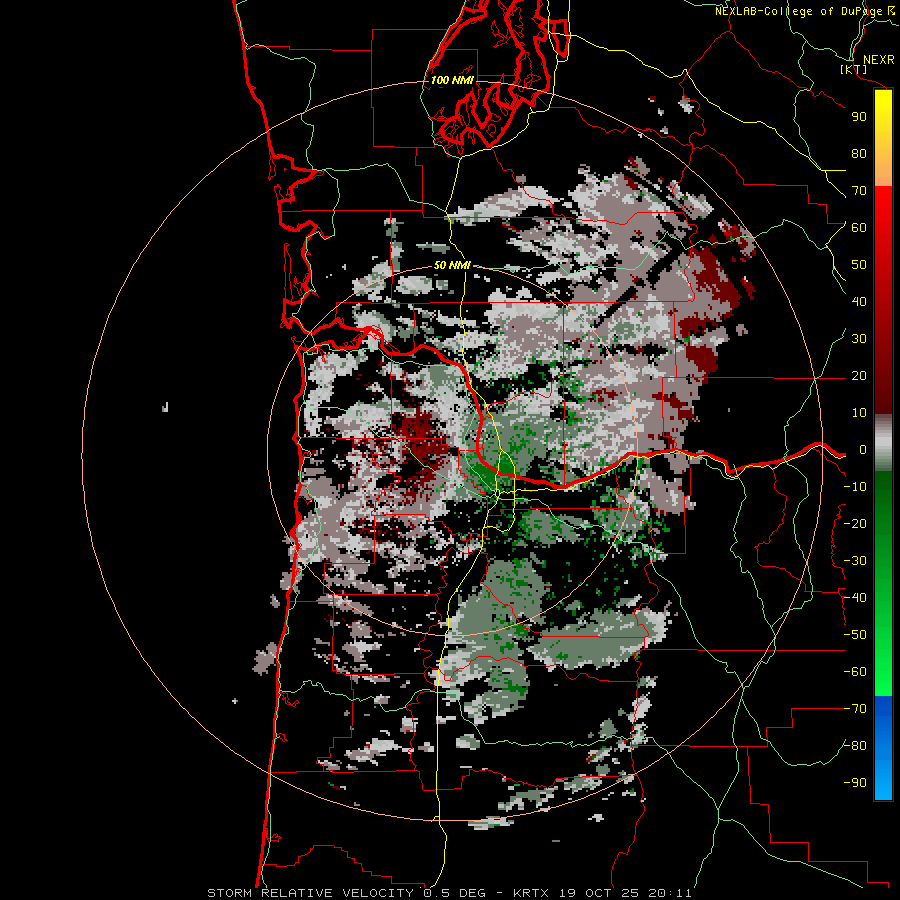Click the "-60" value on the velocity scale
Image resolution: width=900 pixels, height=900 pixels.
[x=855, y=672]
